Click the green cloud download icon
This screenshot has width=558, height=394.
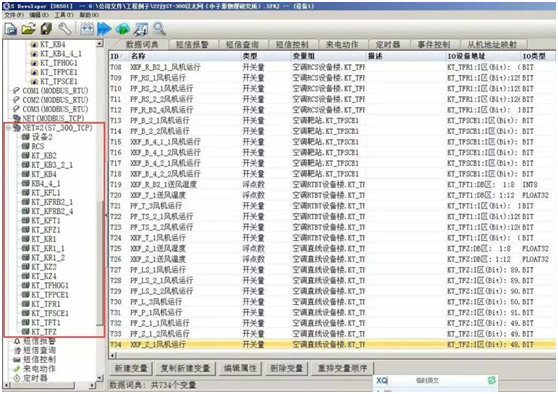click(x=122, y=29)
